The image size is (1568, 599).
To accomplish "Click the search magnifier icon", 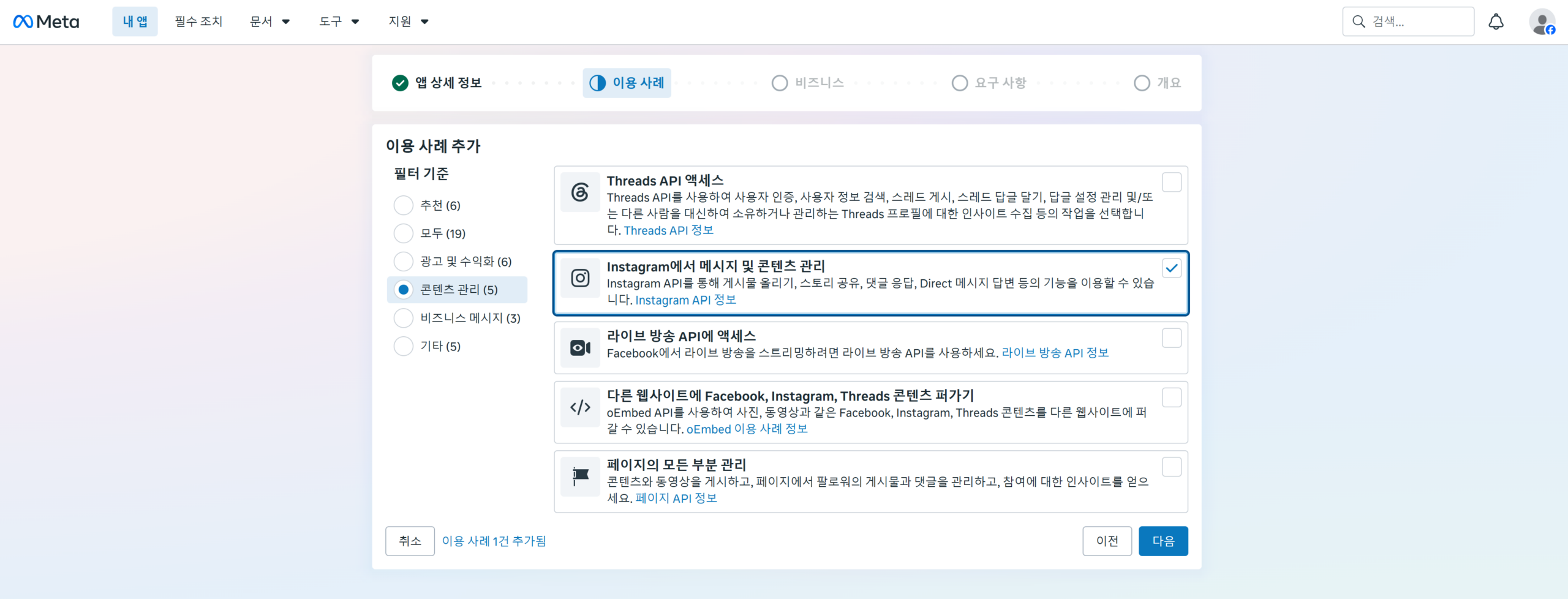I will point(1359,21).
